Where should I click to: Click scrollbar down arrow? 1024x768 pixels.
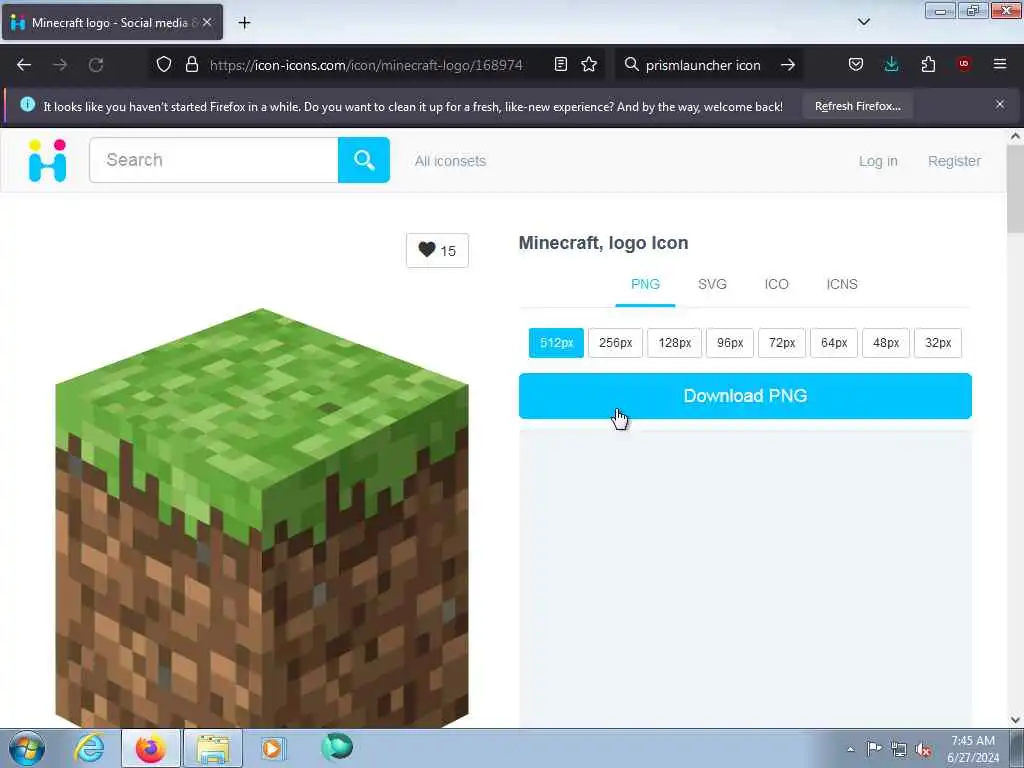[1015, 720]
